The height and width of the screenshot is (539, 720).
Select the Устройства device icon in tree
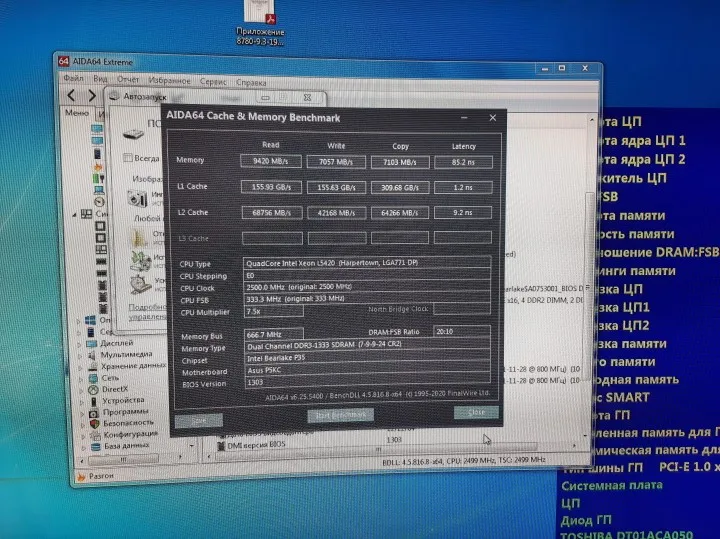tap(94, 401)
